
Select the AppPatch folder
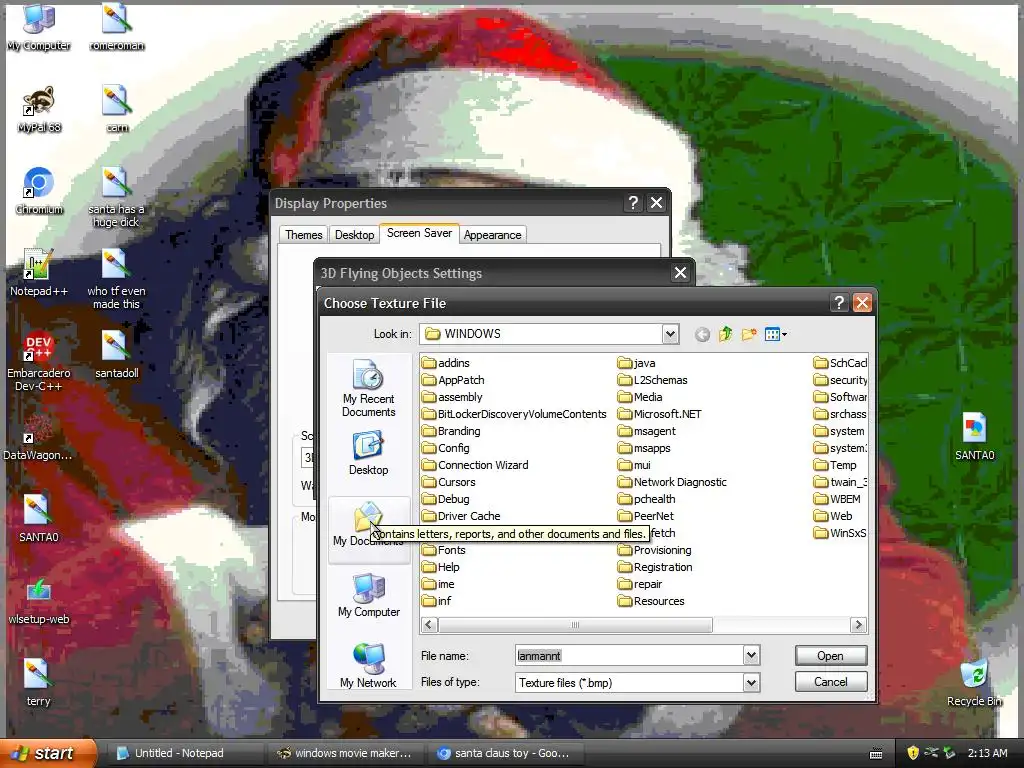[453, 380]
